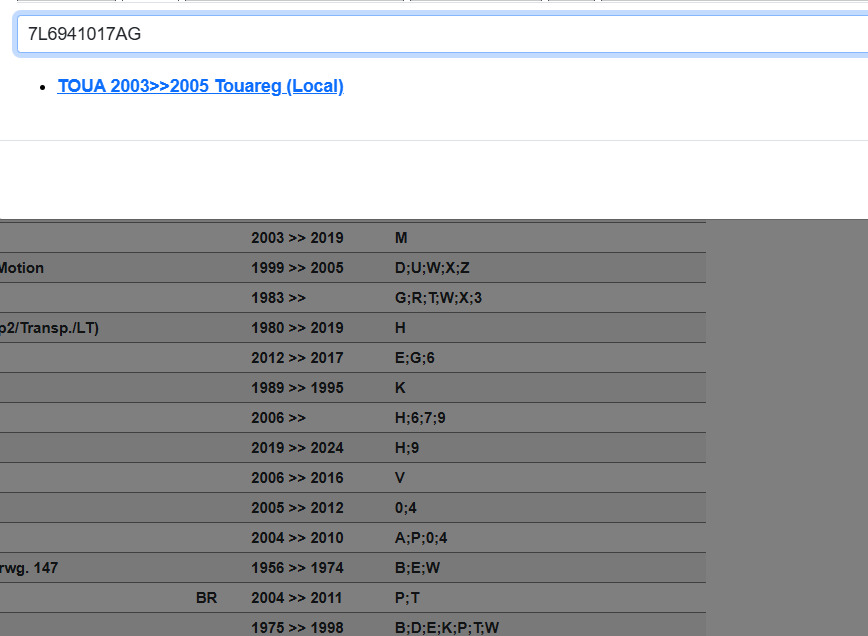Image resolution: width=868 pixels, height=636 pixels.
Task: Open the TOUA 2003>>2005 Touareg (Local) link
Action: pyautogui.click(x=200, y=86)
